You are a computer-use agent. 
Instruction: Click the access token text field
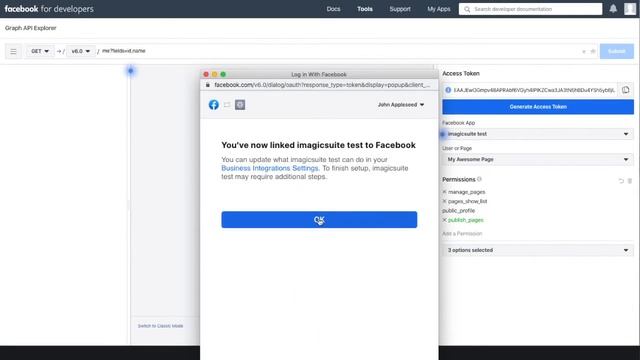coord(534,90)
